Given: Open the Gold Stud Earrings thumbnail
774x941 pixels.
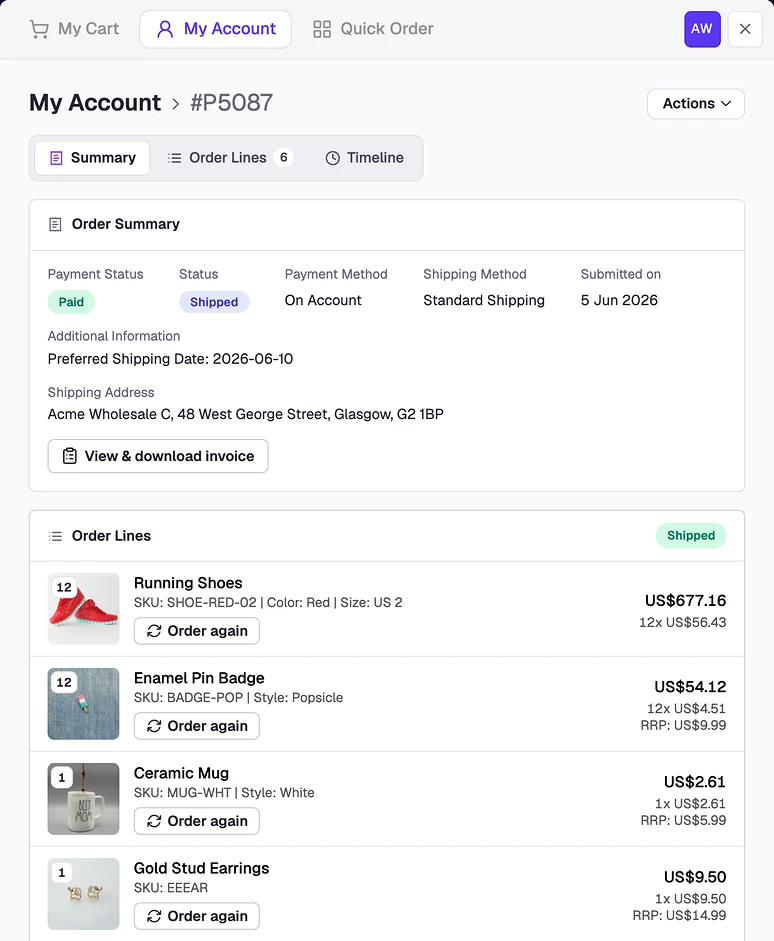Looking at the screenshot, I should click(83, 894).
